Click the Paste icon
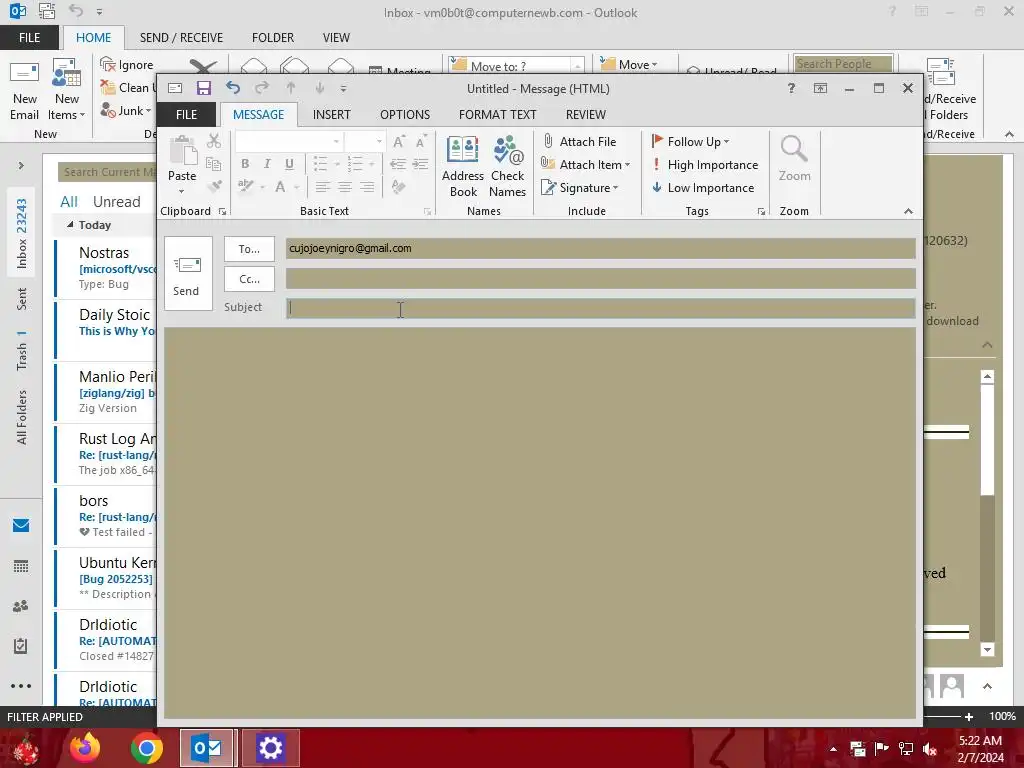 click(x=182, y=152)
